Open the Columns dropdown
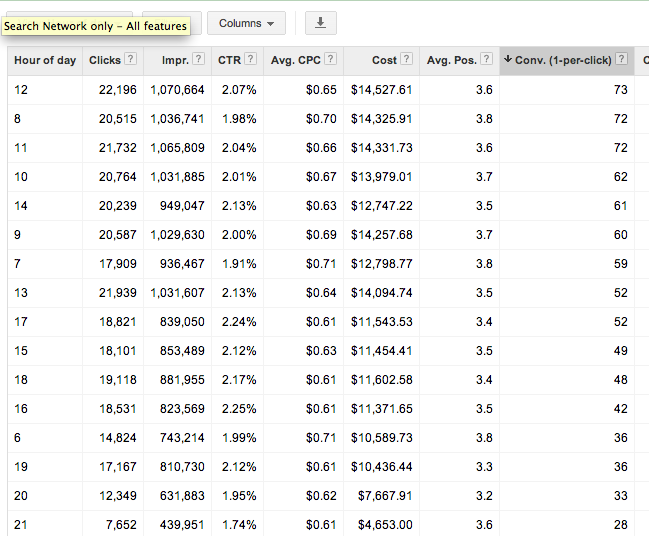The height and width of the screenshot is (536, 649). 246,23
